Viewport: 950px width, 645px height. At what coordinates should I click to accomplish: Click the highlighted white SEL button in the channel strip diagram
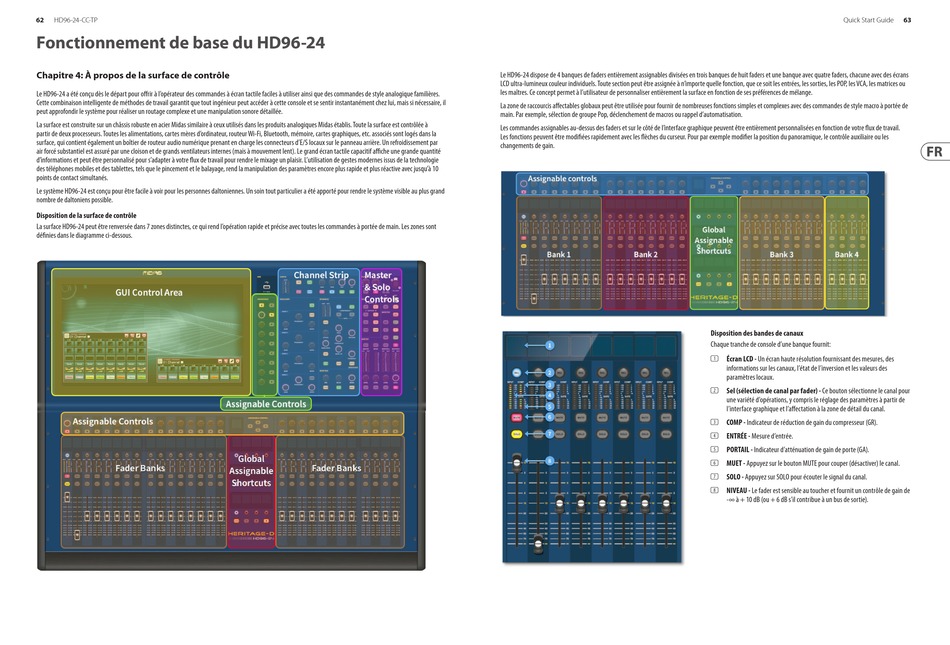517,373
